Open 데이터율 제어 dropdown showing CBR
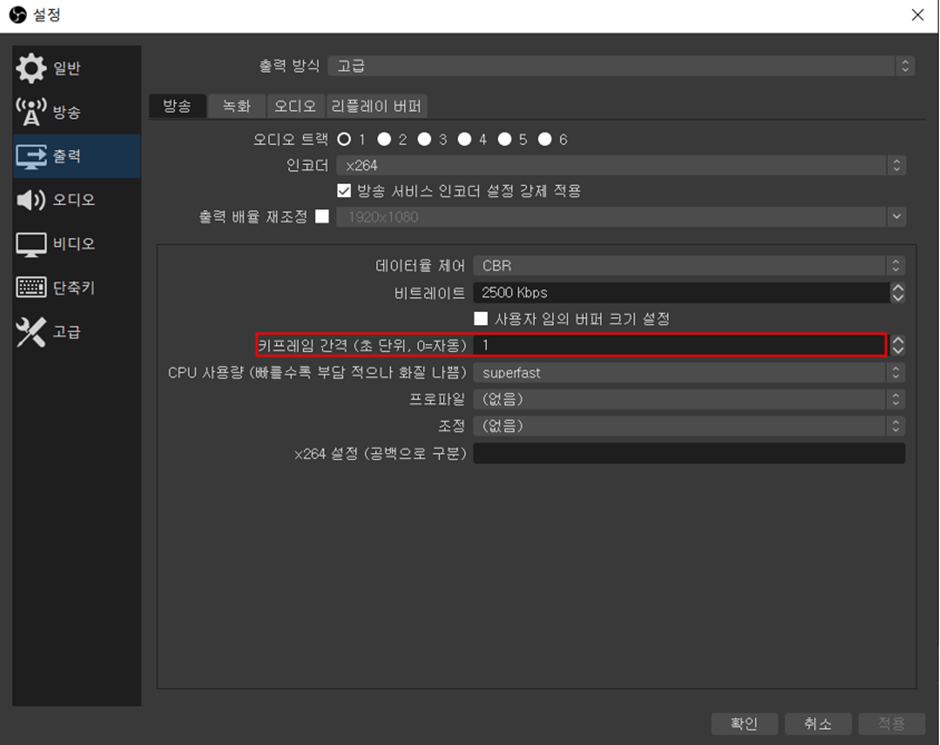This screenshot has height=745, width=940. tap(689, 266)
